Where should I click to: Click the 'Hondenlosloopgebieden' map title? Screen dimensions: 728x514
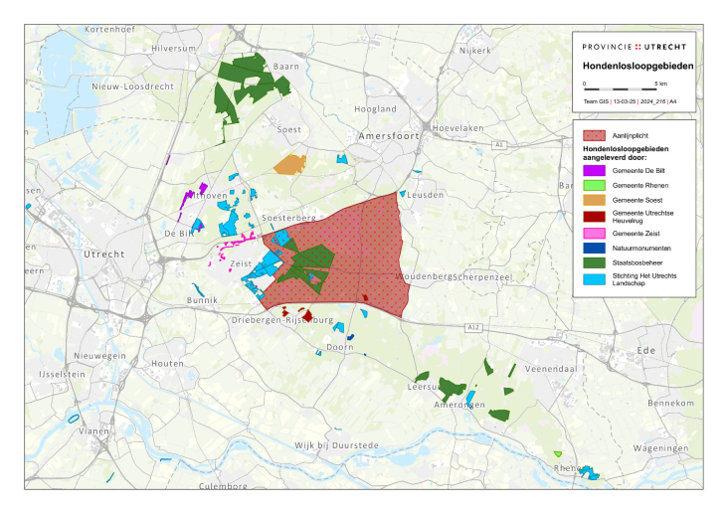coord(638,66)
